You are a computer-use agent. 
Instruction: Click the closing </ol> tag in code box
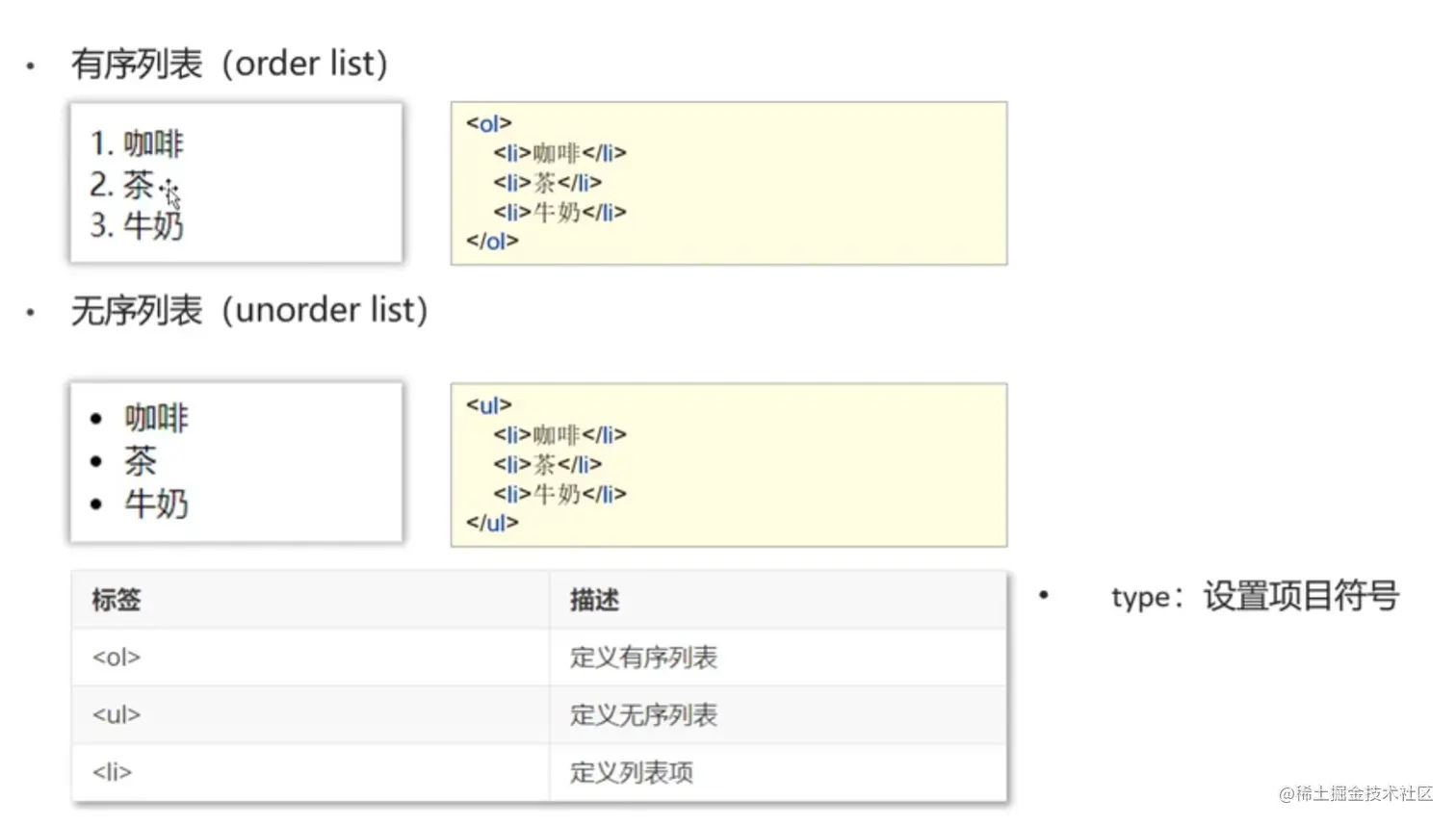tap(492, 241)
